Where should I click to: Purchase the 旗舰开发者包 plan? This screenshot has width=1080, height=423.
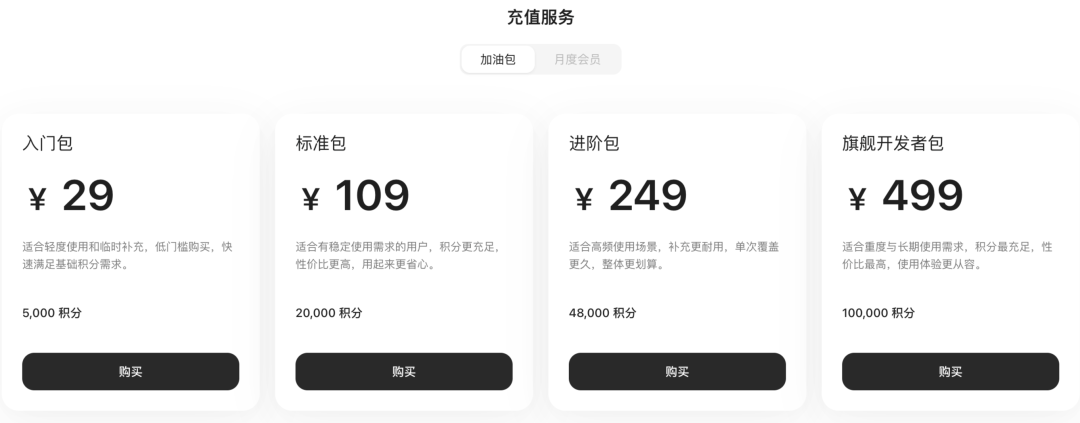coord(950,371)
